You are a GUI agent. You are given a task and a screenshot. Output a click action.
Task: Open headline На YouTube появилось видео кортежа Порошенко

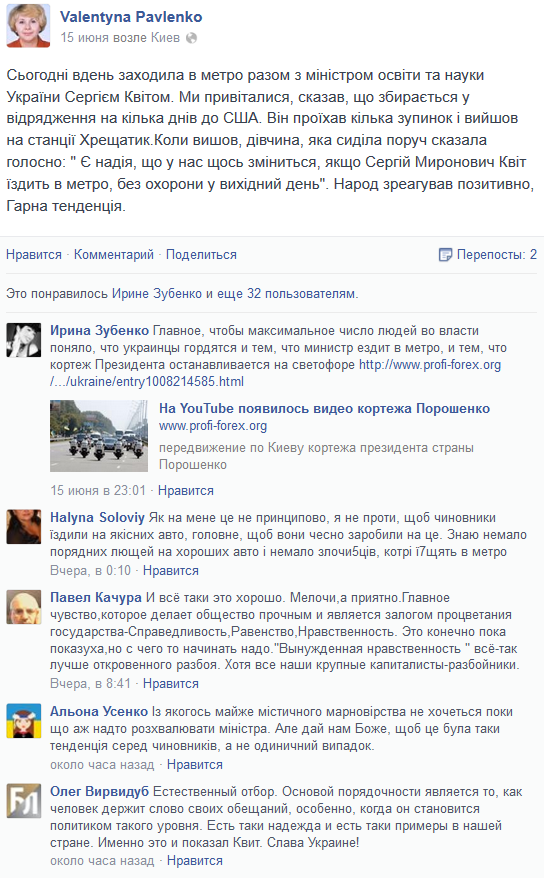(x=324, y=408)
